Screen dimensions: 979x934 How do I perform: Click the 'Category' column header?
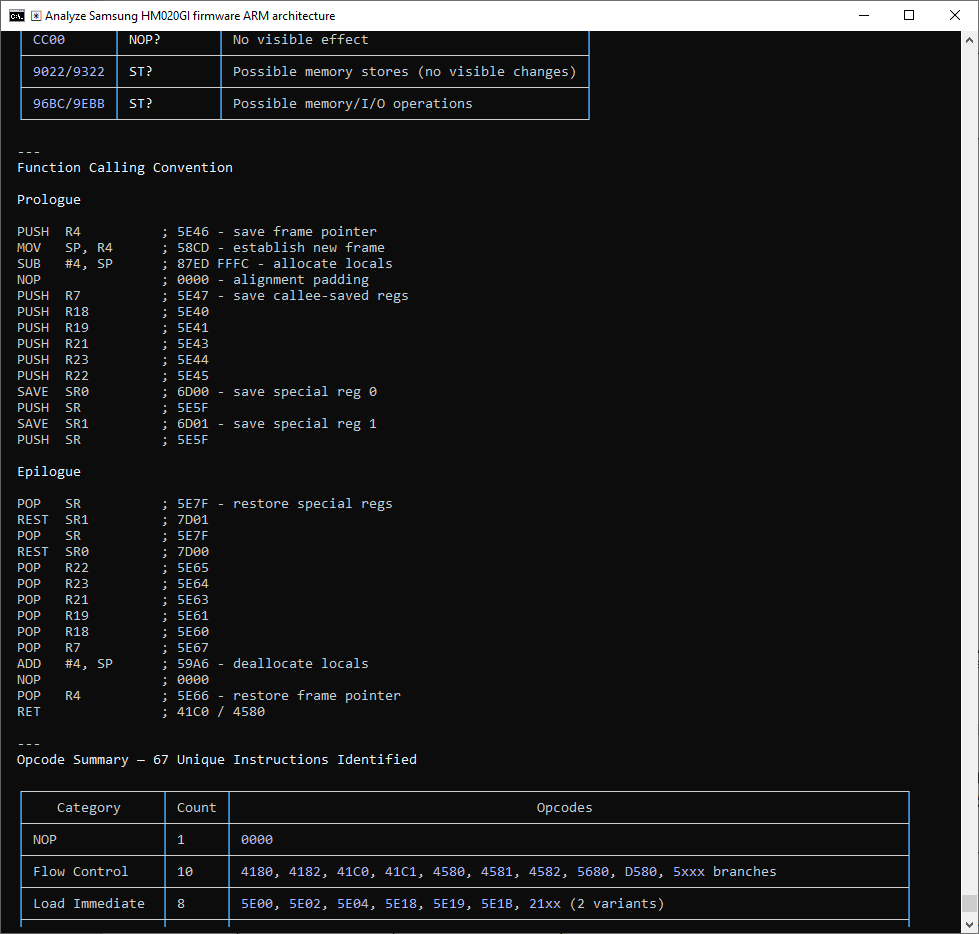(x=89, y=807)
